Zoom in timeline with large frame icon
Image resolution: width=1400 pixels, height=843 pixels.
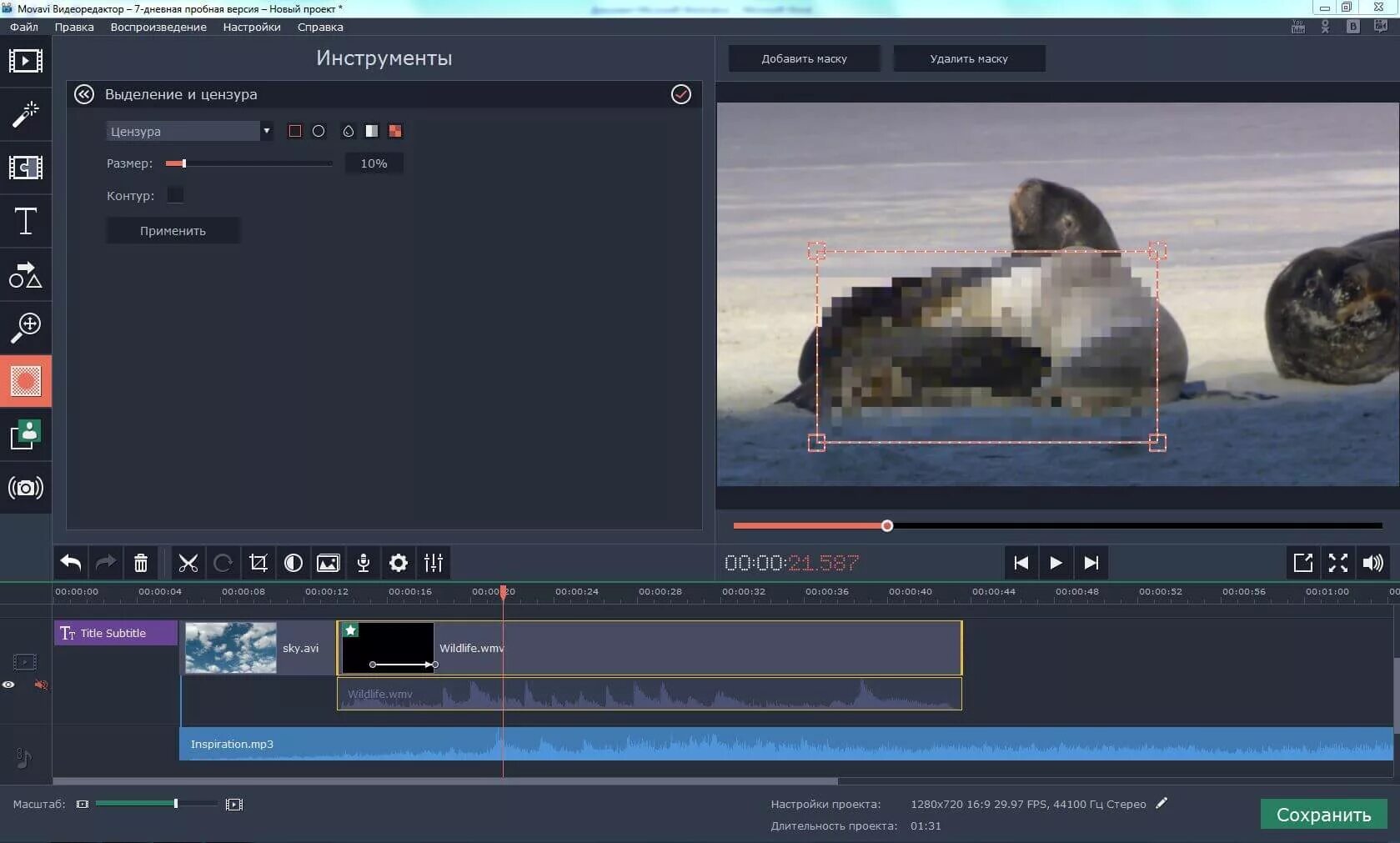click(x=234, y=804)
